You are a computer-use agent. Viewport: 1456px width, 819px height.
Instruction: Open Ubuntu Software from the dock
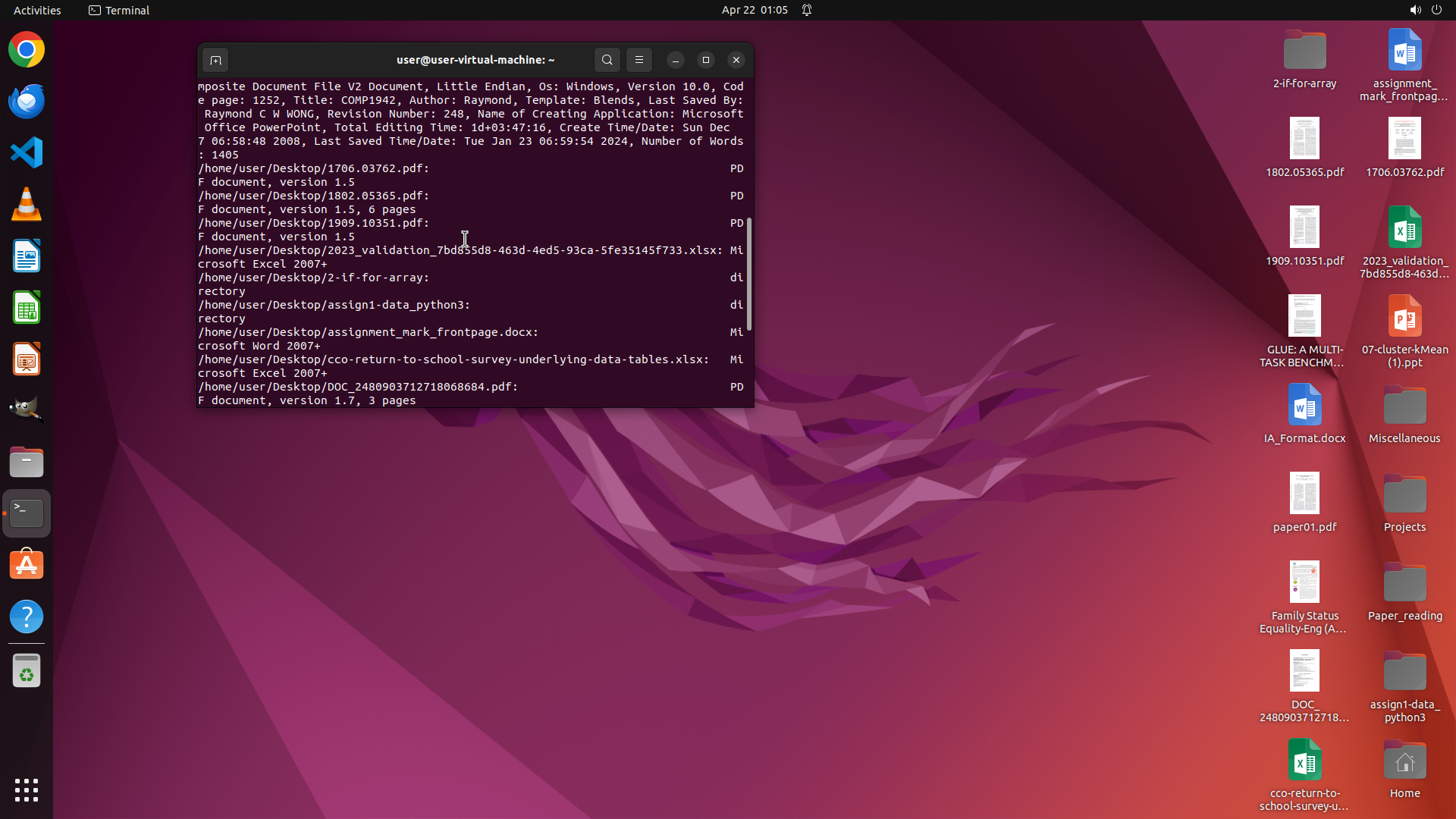pos(27,565)
